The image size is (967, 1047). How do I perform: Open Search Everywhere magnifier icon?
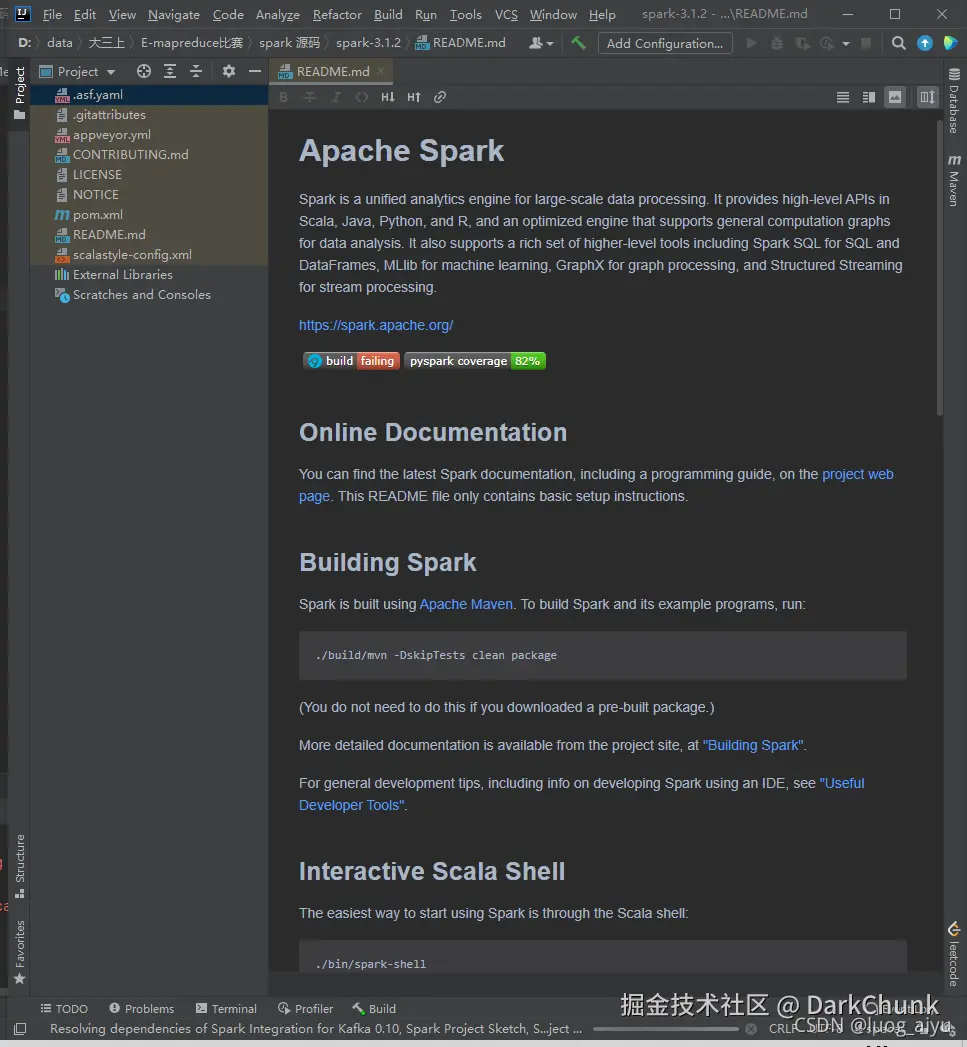point(899,43)
